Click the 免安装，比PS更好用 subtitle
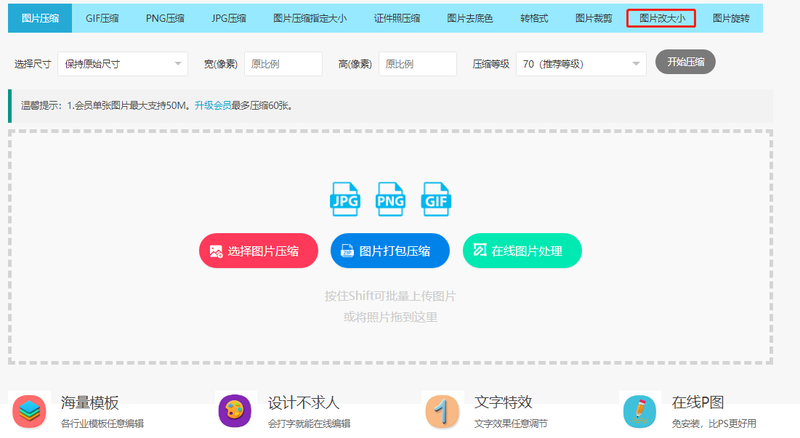This screenshot has height=438, width=800. click(714, 423)
